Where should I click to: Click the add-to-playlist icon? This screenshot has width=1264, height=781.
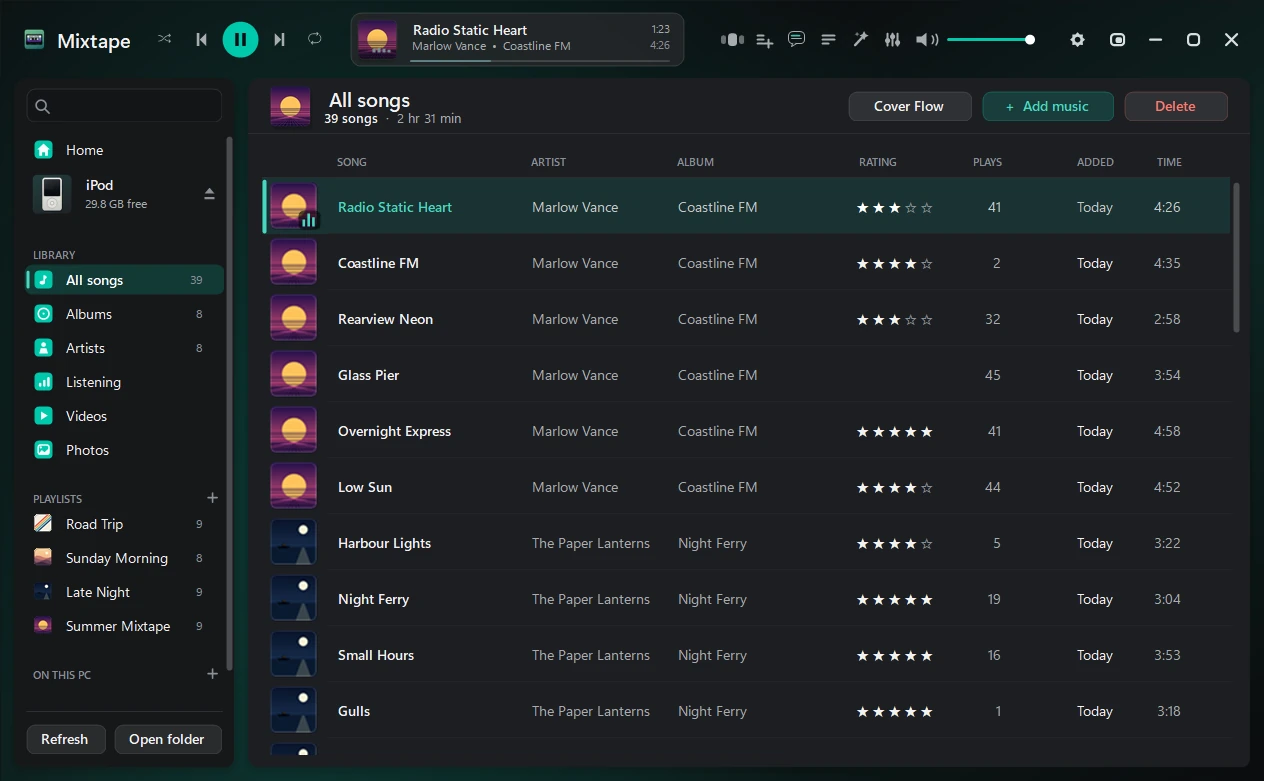click(765, 40)
